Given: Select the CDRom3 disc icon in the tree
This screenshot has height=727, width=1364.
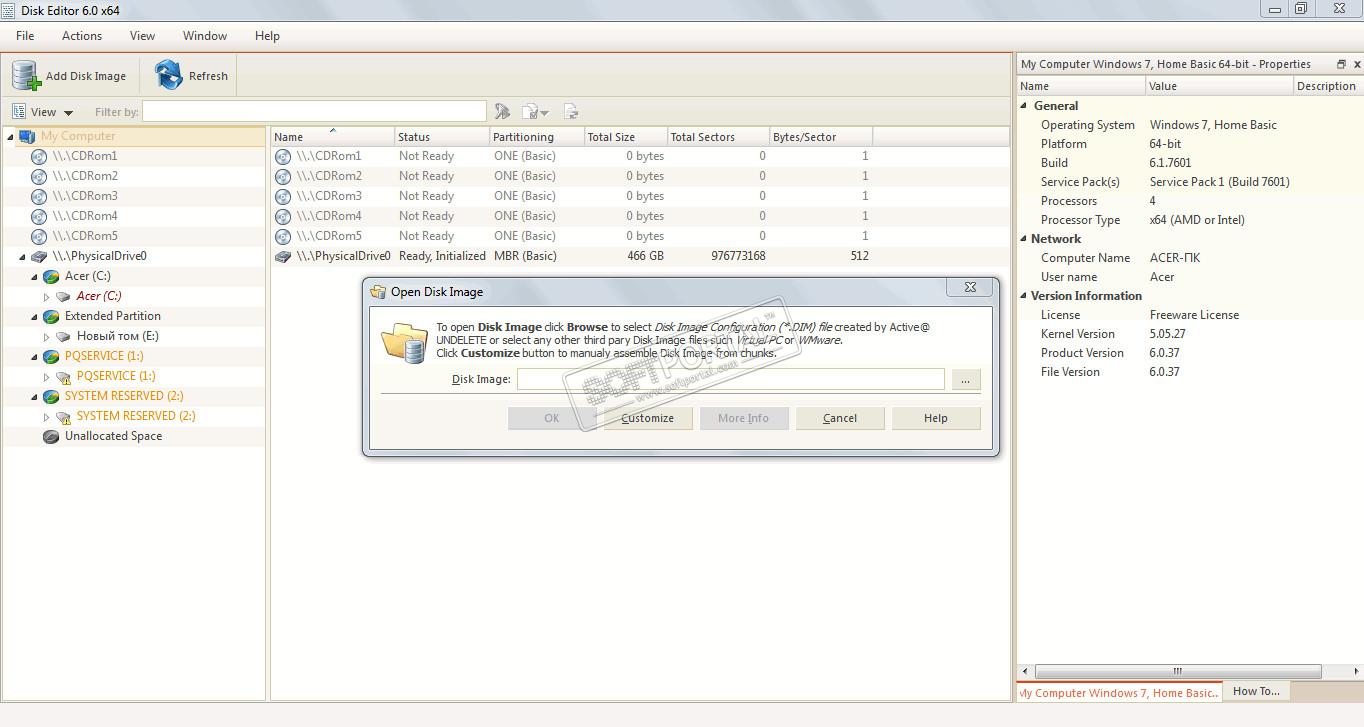Looking at the screenshot, I should [x=39, y=196].
